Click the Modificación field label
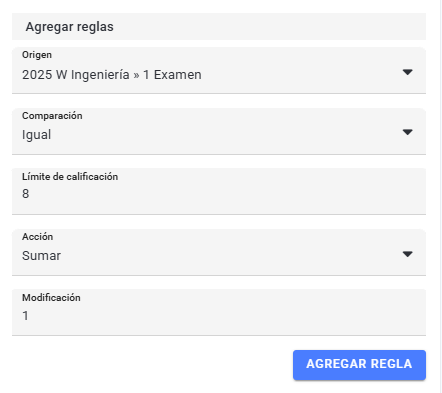Viewport: 442px width, 393px height. coord(51,298)
